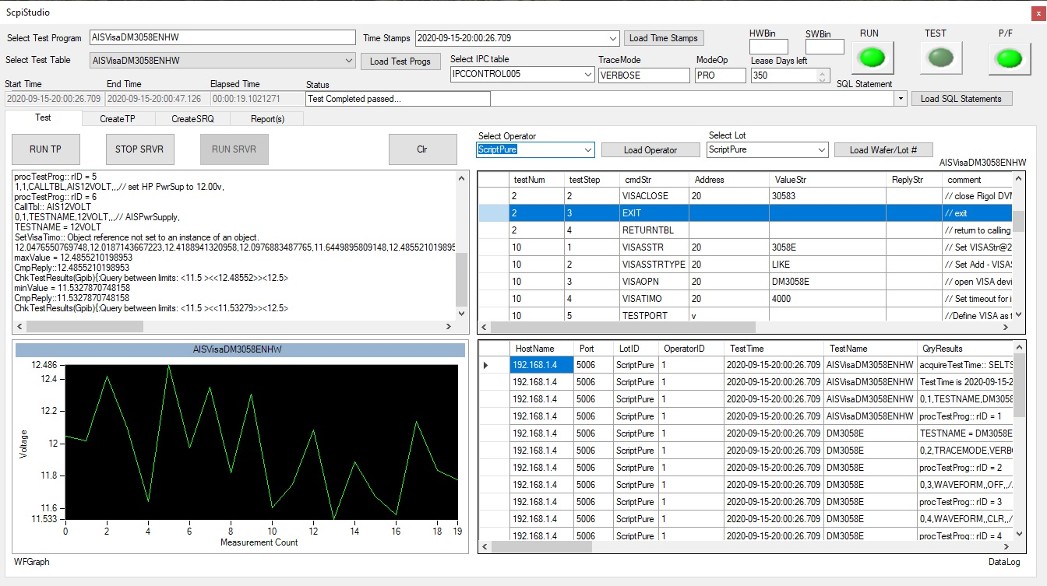Click the testNum column header

[536, 180]
